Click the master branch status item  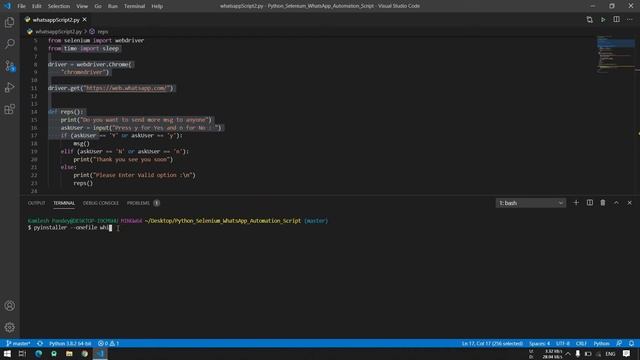18,343
